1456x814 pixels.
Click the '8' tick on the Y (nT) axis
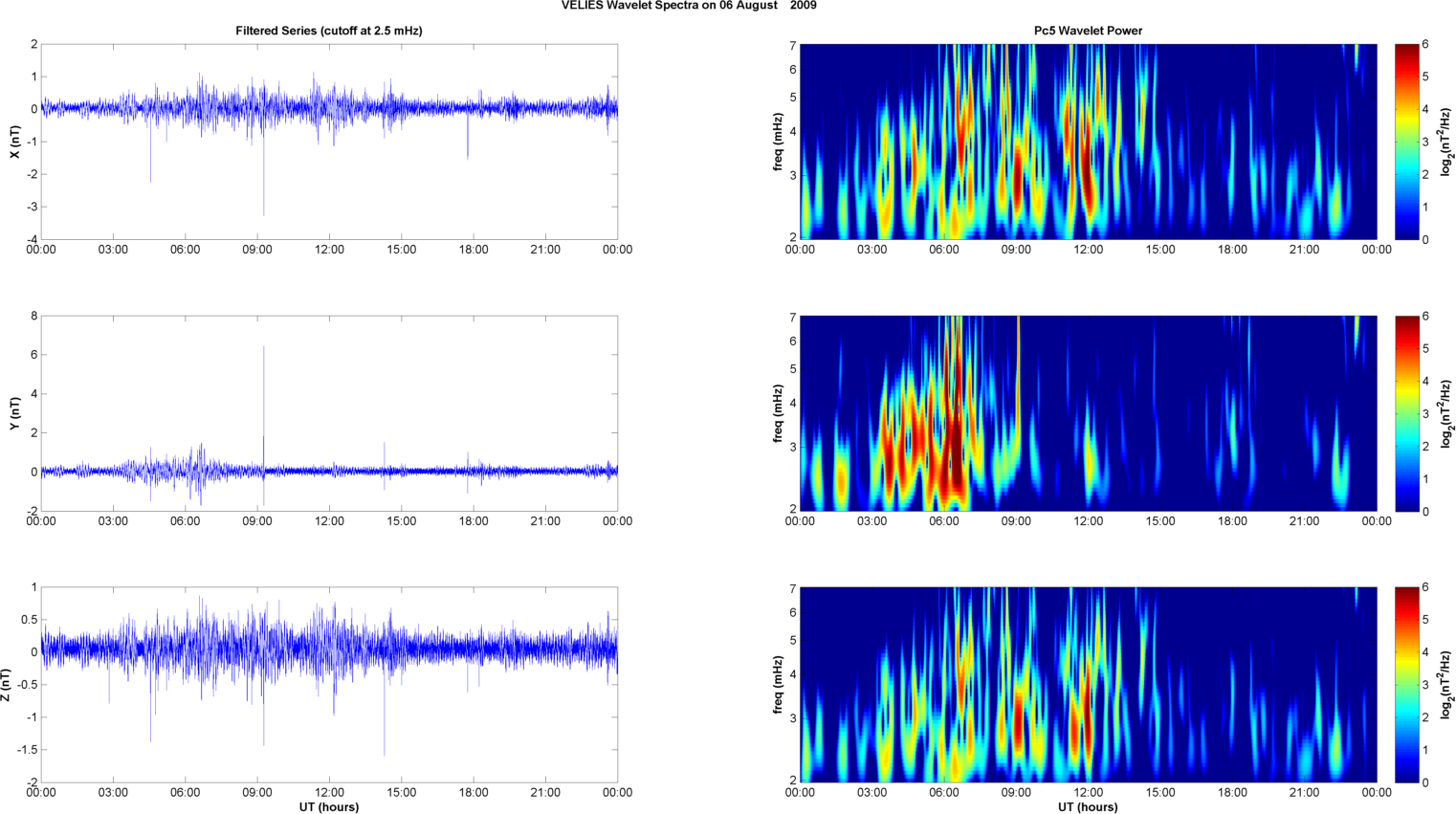(33, 316)
